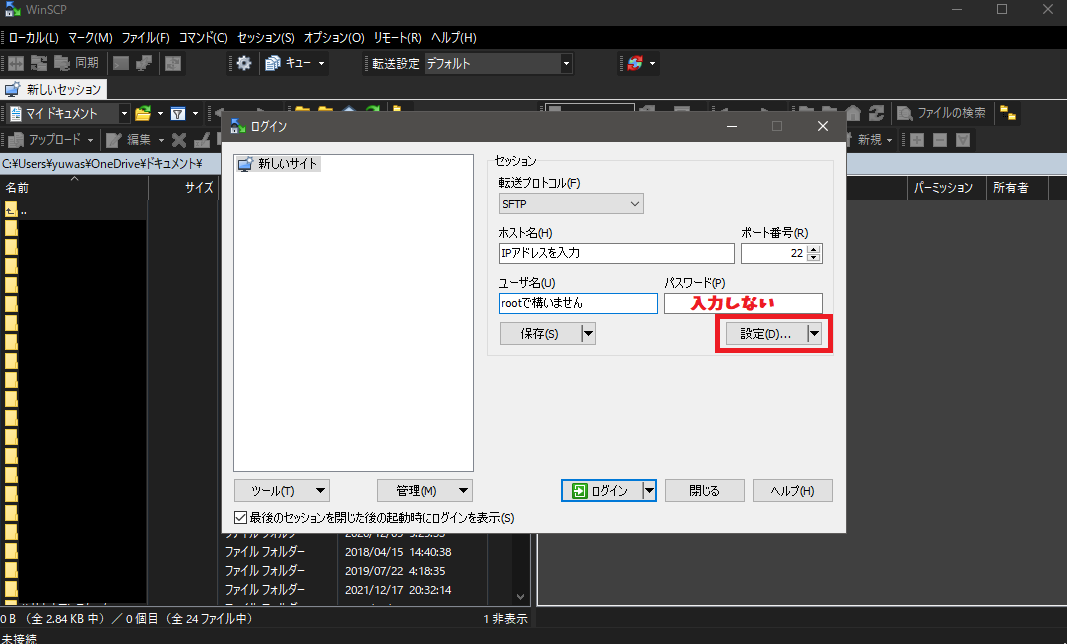Click the 設定(D)... advanced button

click(766, 334)
